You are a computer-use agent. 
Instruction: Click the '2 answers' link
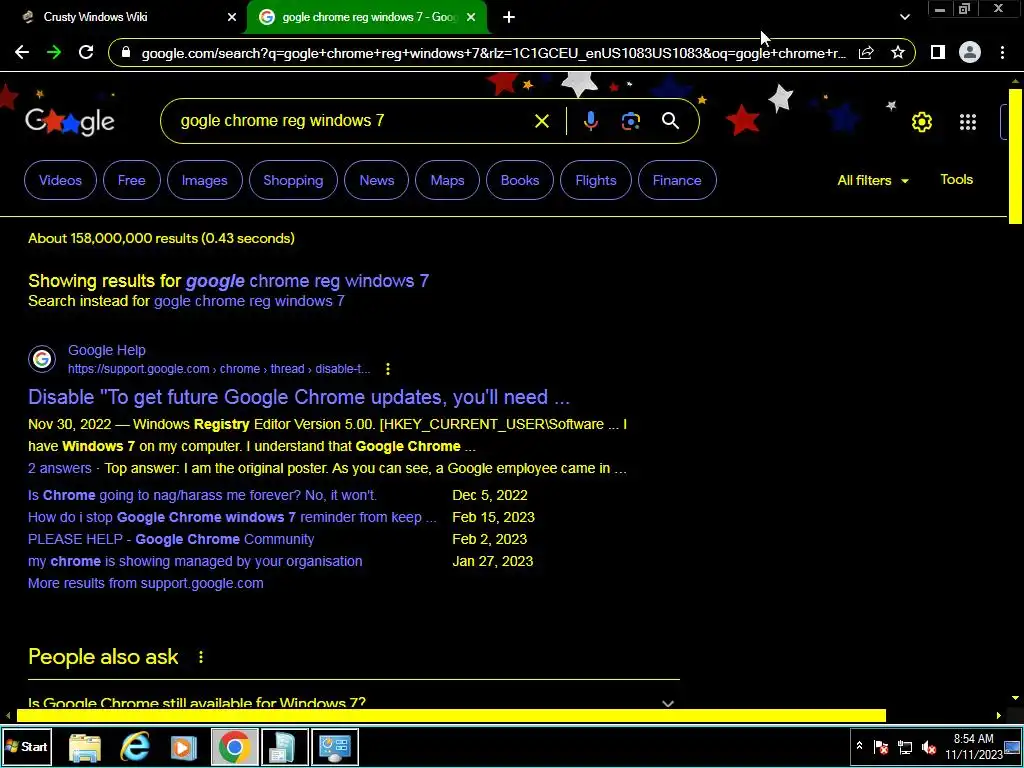pyautogui.click(x=59, y=468)
